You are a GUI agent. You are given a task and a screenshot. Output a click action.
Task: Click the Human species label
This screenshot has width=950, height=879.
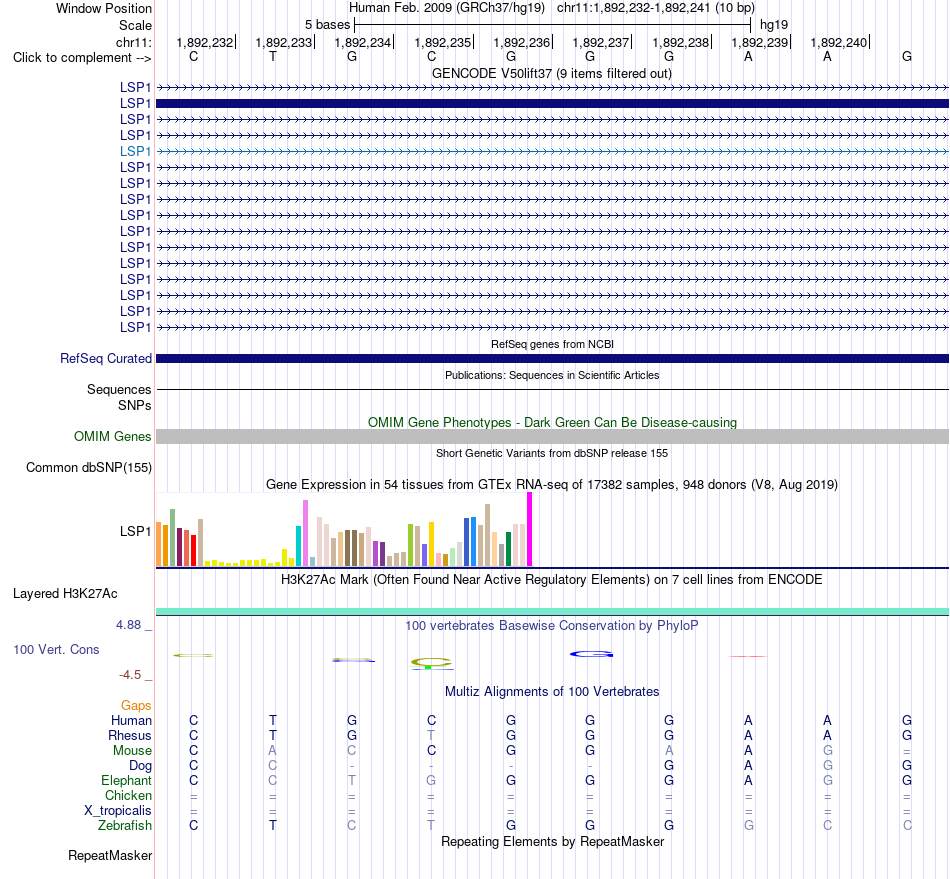131,720
